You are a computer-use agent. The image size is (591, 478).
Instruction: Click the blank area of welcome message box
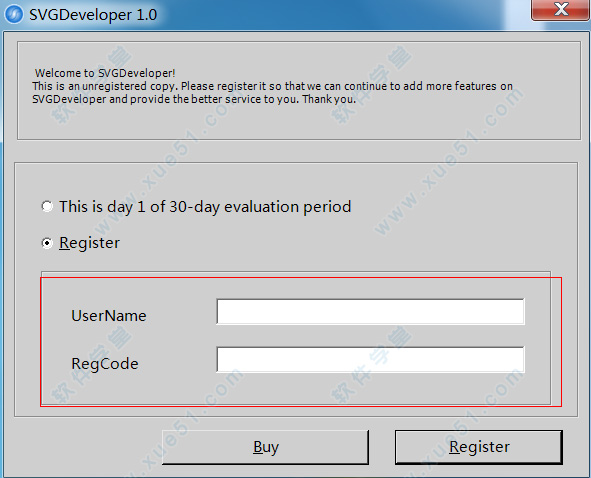click(299, 123)
